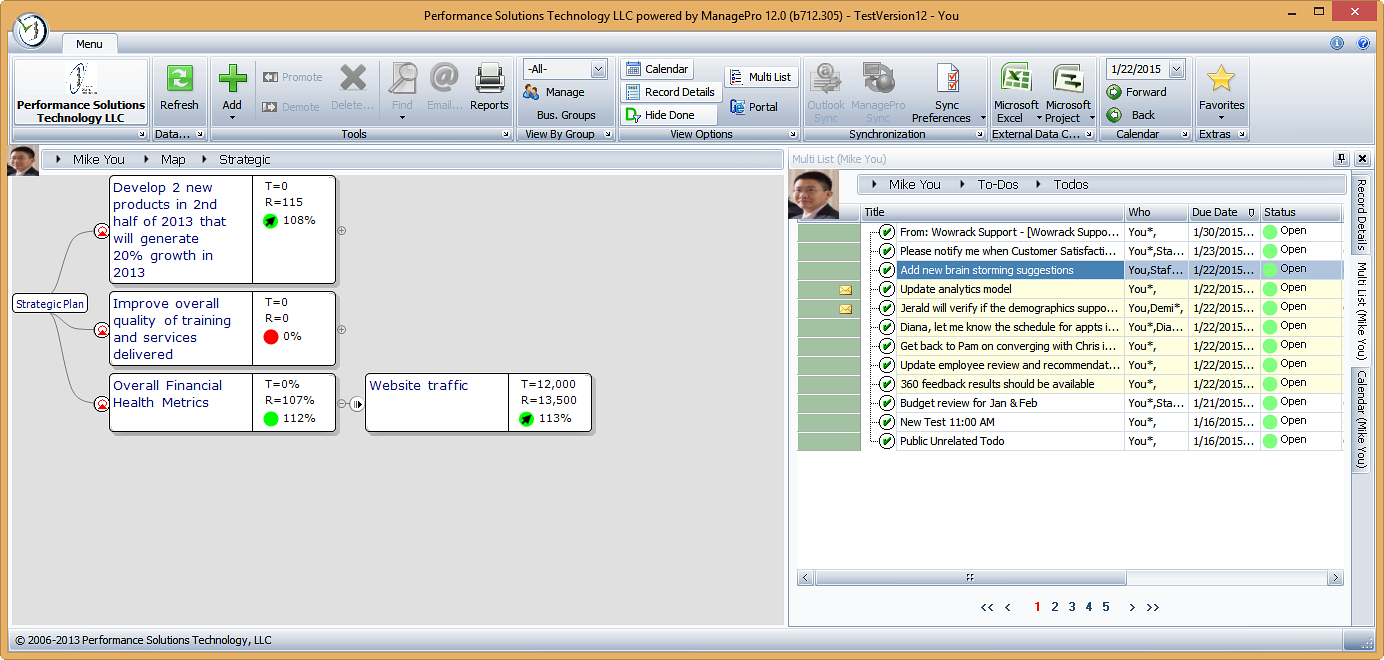Click Strategic in the map breadcrumb
Image resolution: width=1384 pixels, height=660 pixels.
(245, 159)
